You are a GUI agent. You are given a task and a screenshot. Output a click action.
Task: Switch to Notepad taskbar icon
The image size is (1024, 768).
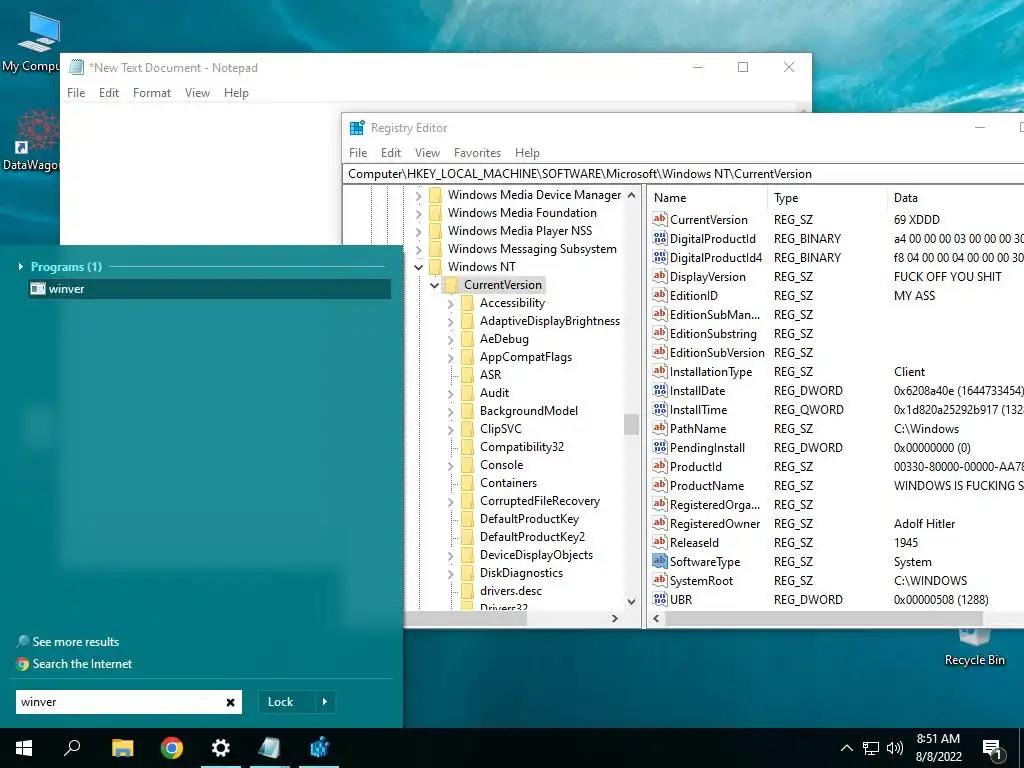point(269,748)
